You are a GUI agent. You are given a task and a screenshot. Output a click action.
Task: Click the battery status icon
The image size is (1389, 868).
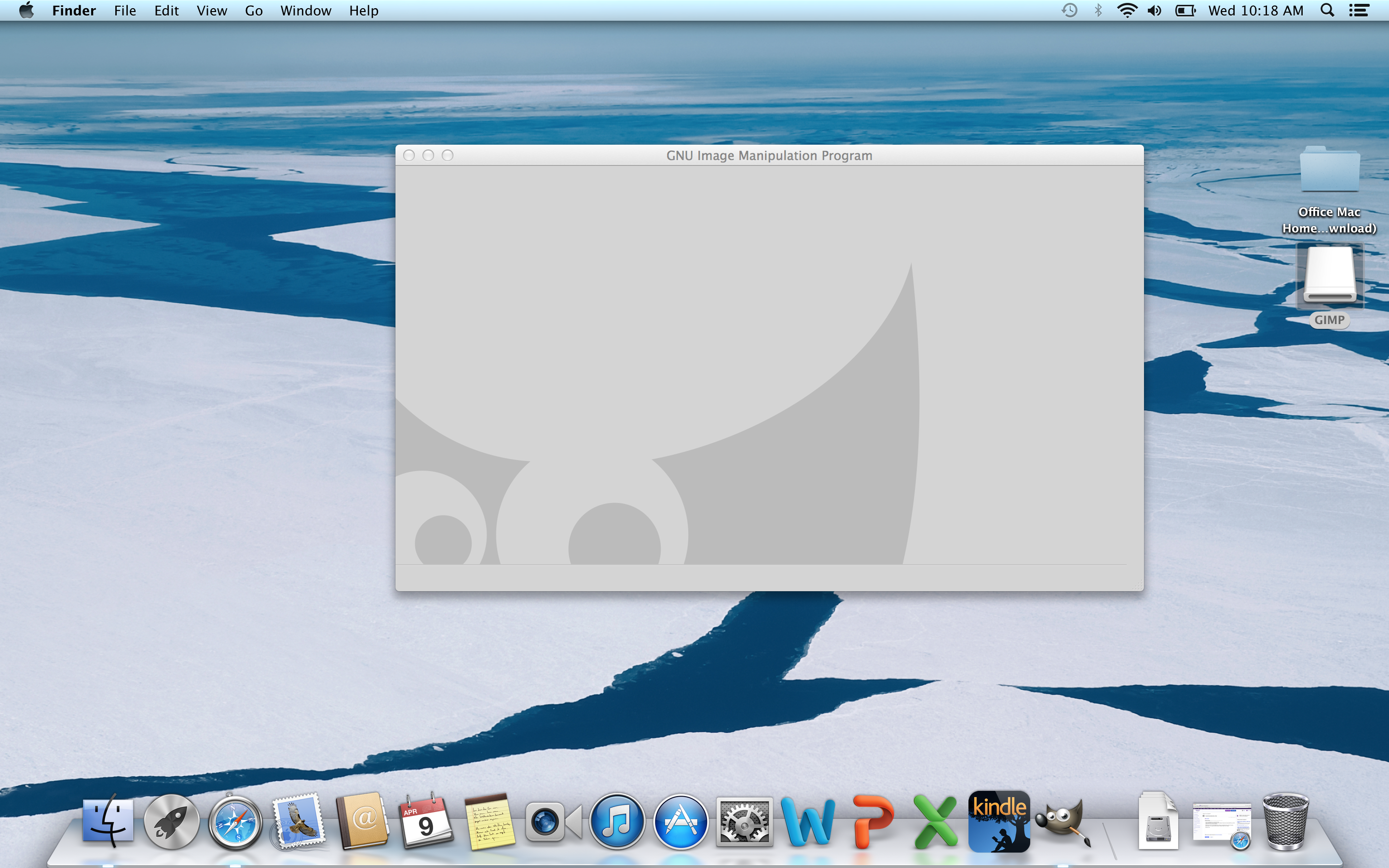pyautogui.click(x=1185, y=10)
